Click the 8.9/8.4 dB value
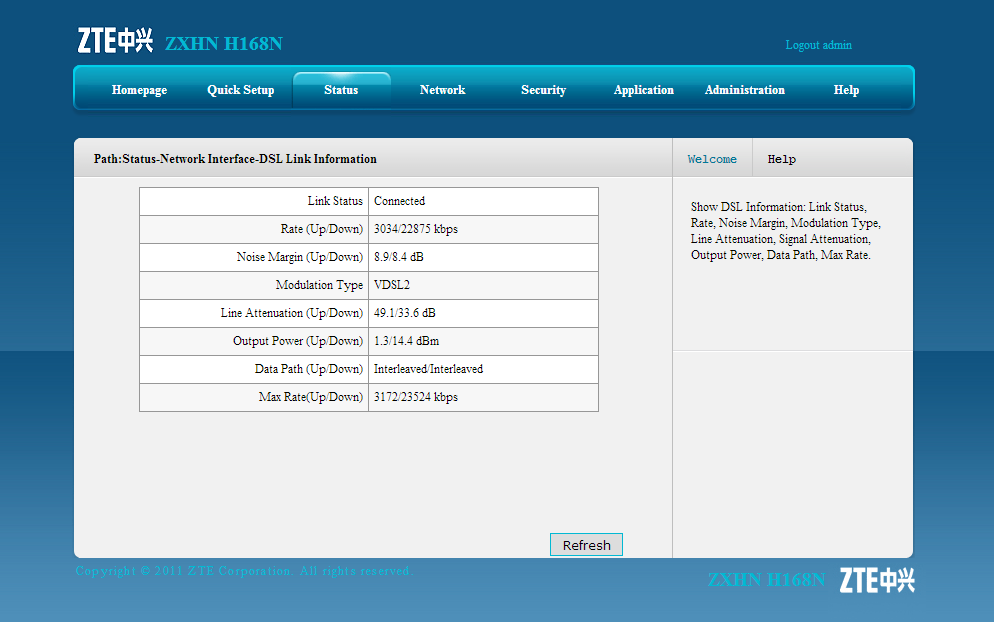Viewport: 994px width, 622px height. click(x=399, y=257)
